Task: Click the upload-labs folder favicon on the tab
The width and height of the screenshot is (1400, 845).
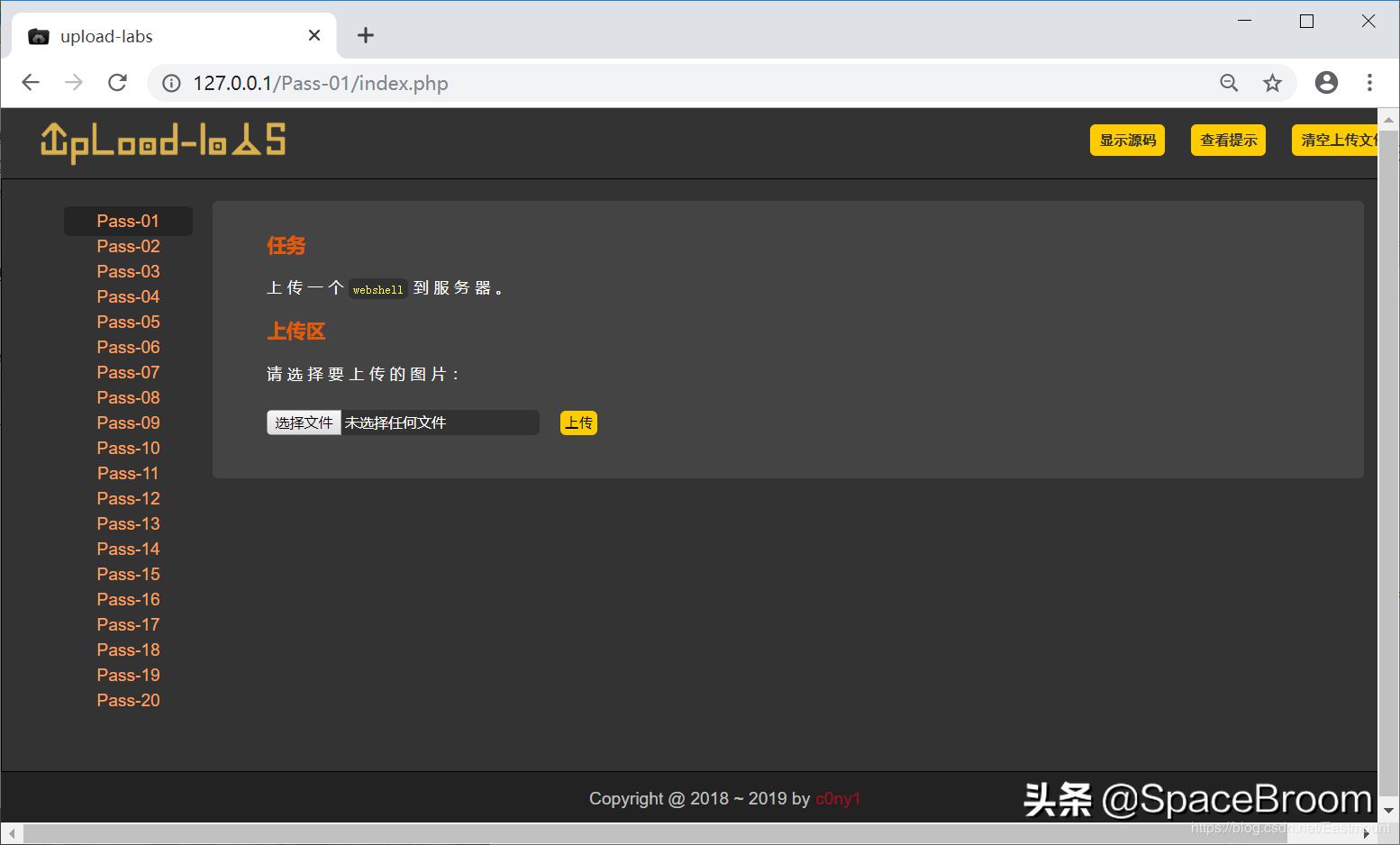Action: [x=38, y=35]
